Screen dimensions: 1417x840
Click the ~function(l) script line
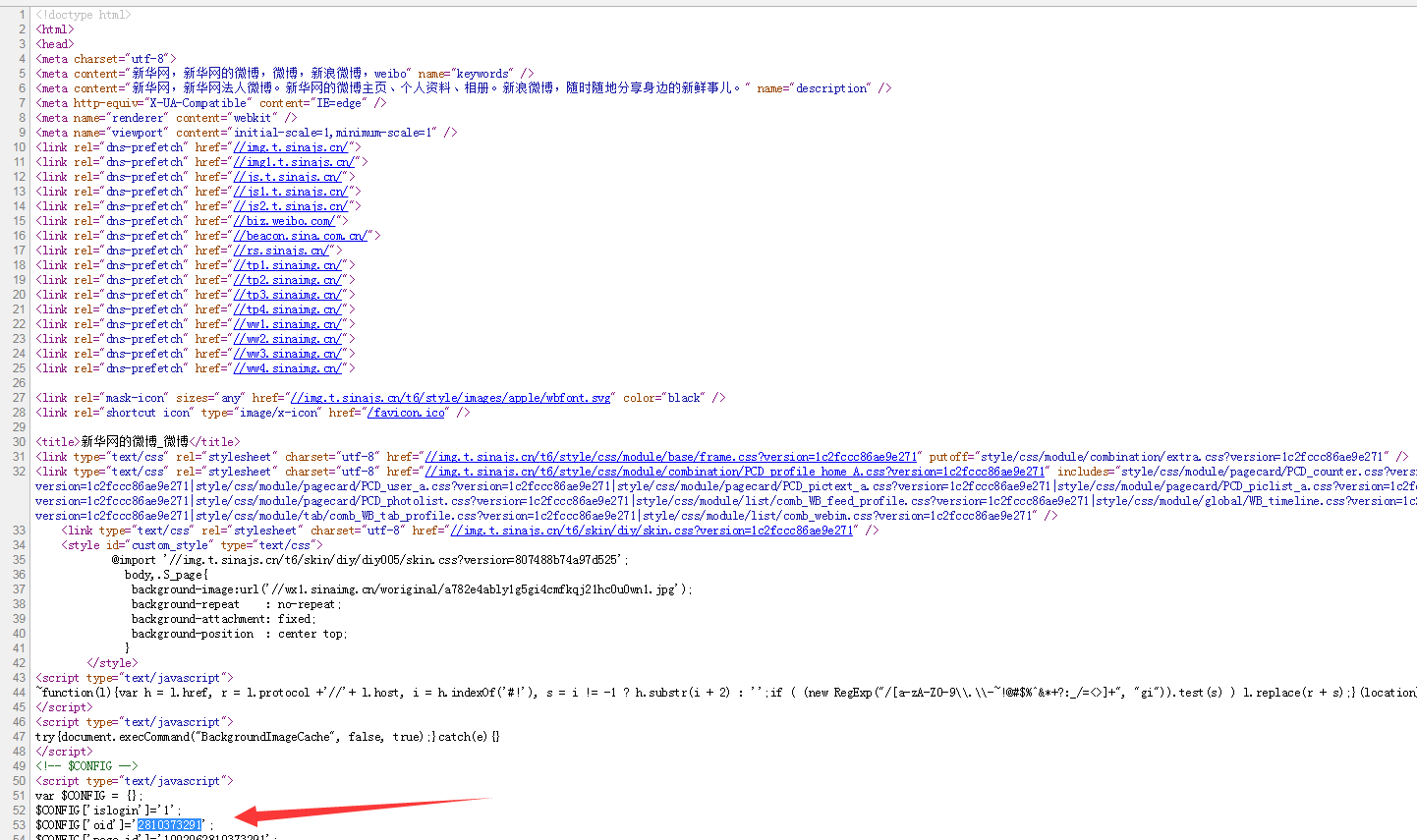click(726, 693)
